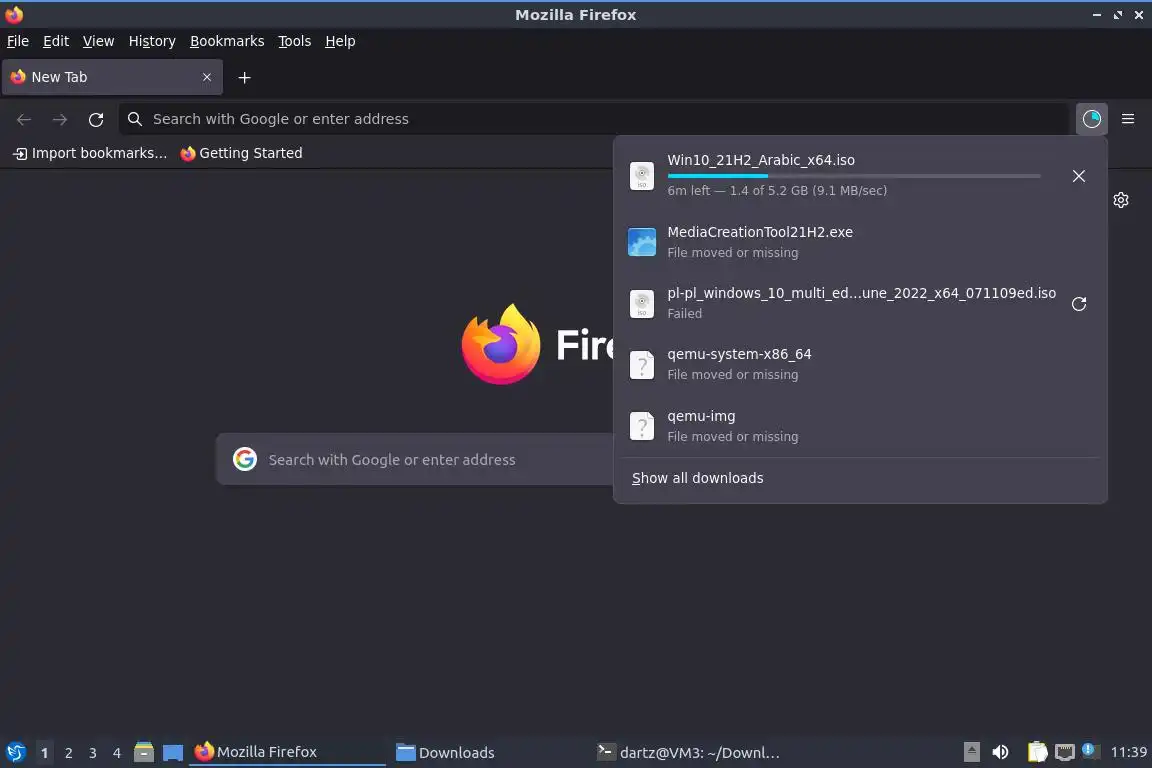1152x768 pixels.
Task: Select the New Tab tab
Action: [x=112, y=77]
